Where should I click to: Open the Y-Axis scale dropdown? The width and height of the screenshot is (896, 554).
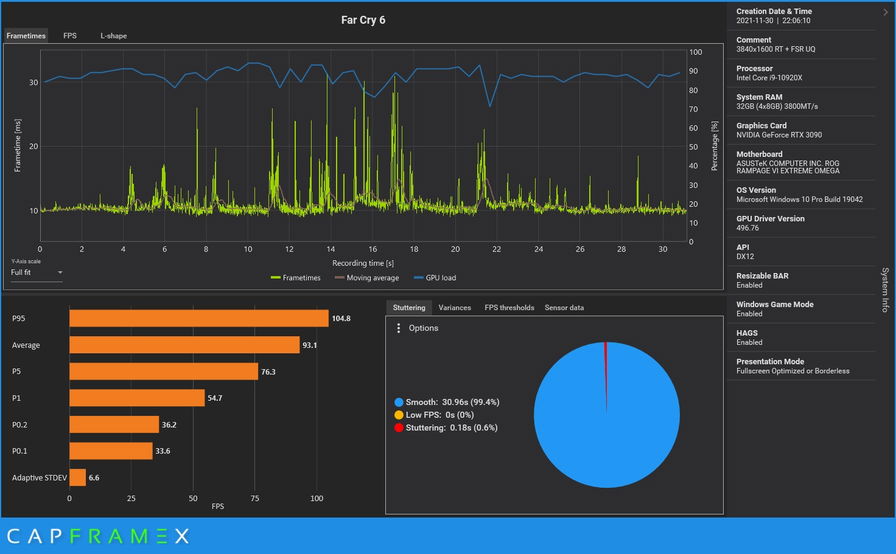[x=36, y=272]
